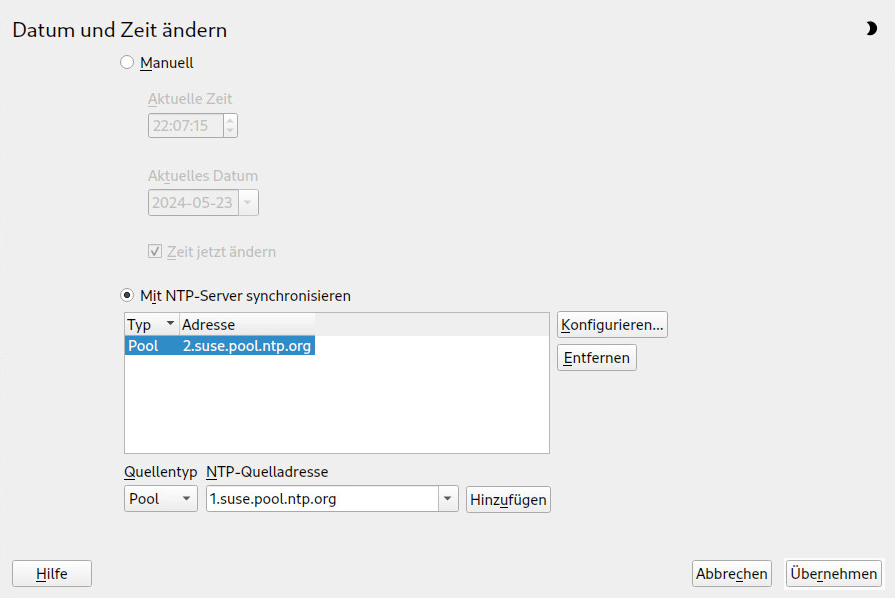Click the Aktuelles Datum date field
The image size is (895, 598).
193,203
